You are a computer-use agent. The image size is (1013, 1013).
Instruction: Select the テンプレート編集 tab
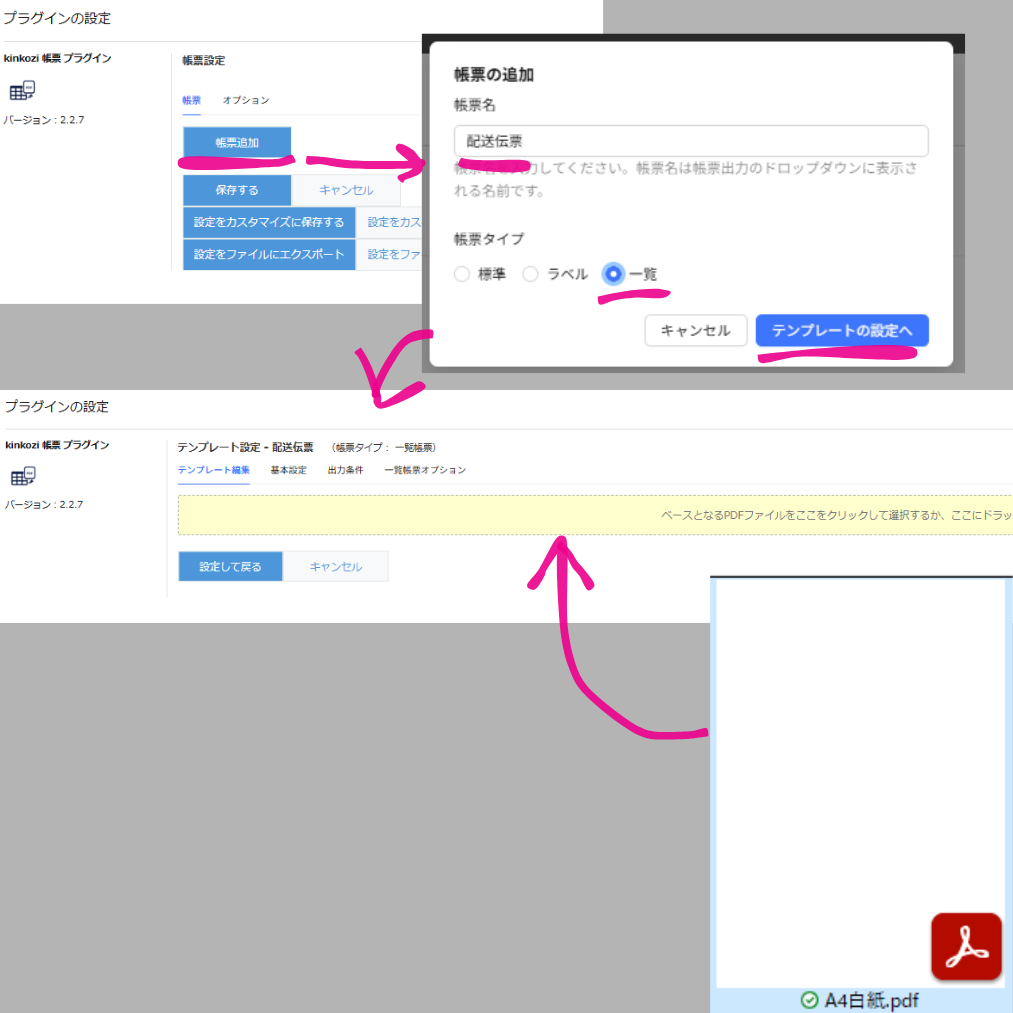pos(213,470)
